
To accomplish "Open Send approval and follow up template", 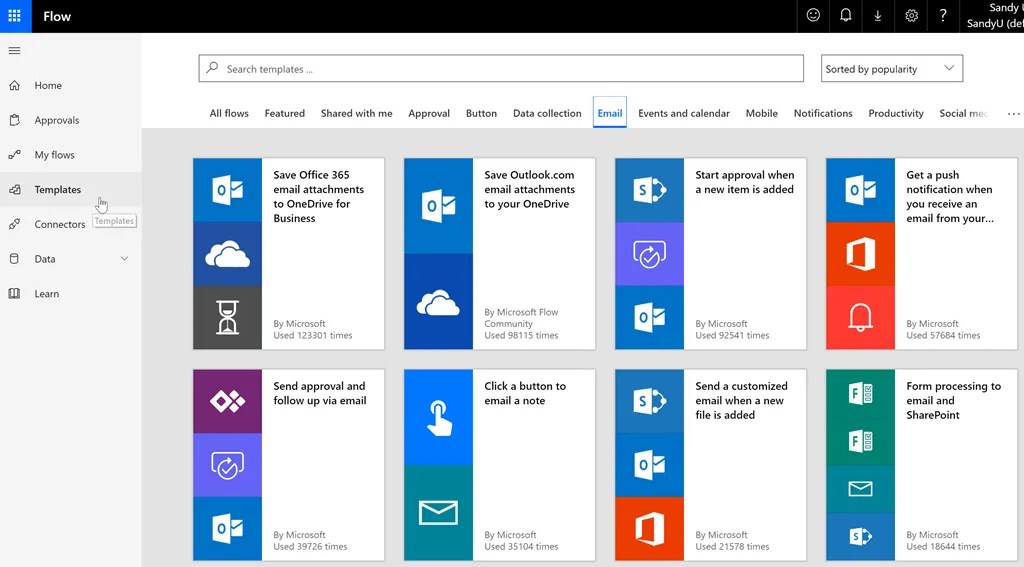I will 289,465.
